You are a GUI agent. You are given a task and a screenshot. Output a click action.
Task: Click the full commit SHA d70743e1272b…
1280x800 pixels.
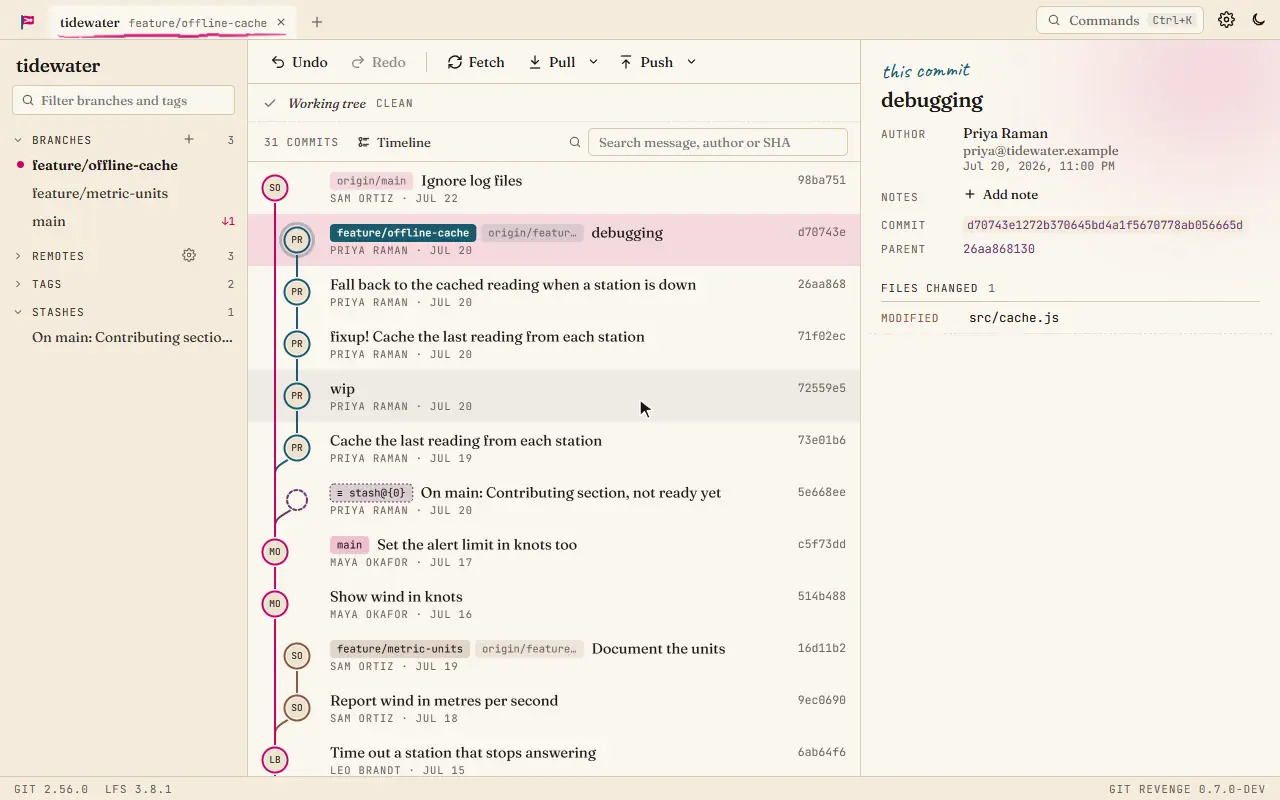[1104, 225]
